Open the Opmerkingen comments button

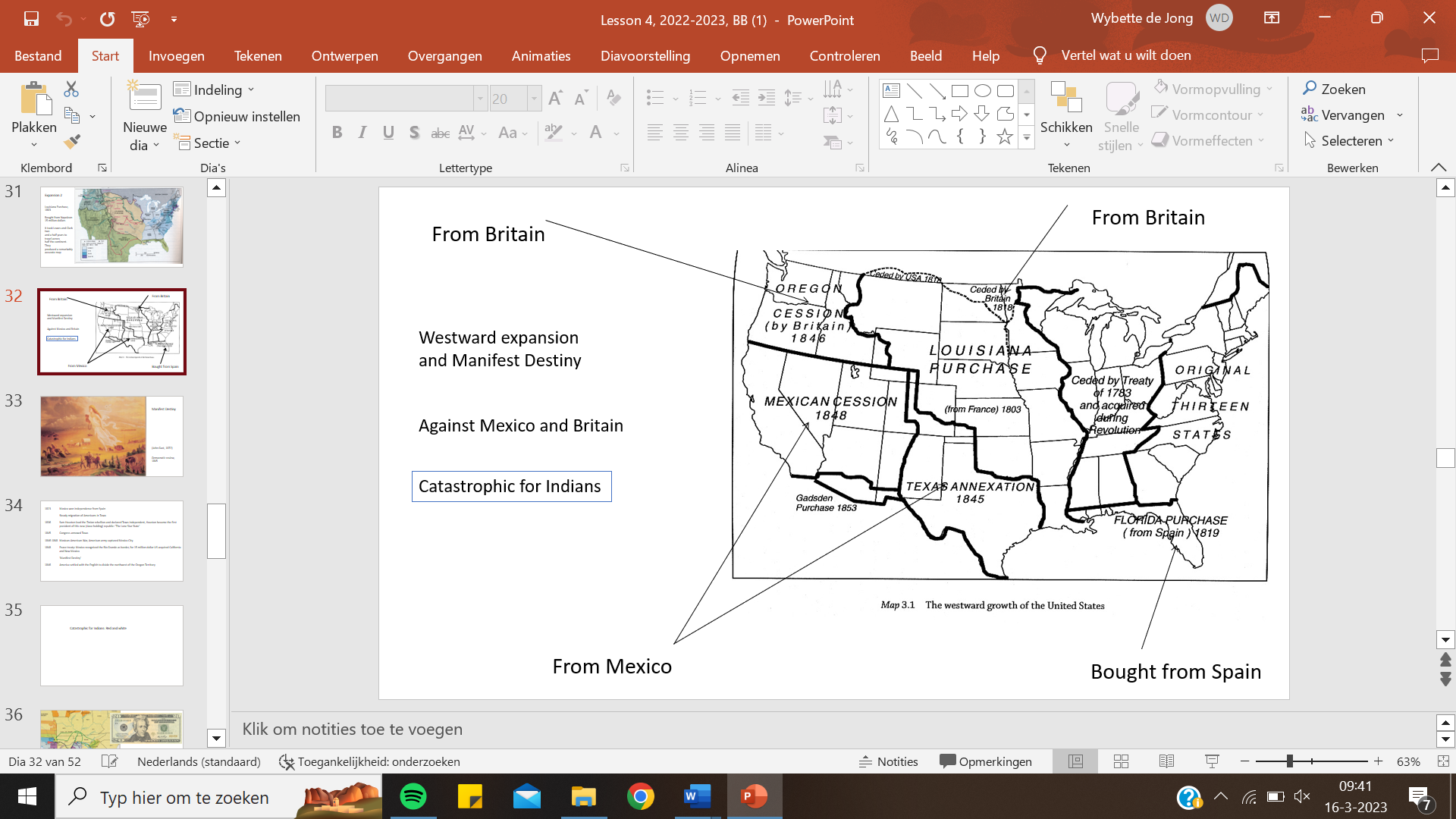pyautogui.click(x=986, y=761)
